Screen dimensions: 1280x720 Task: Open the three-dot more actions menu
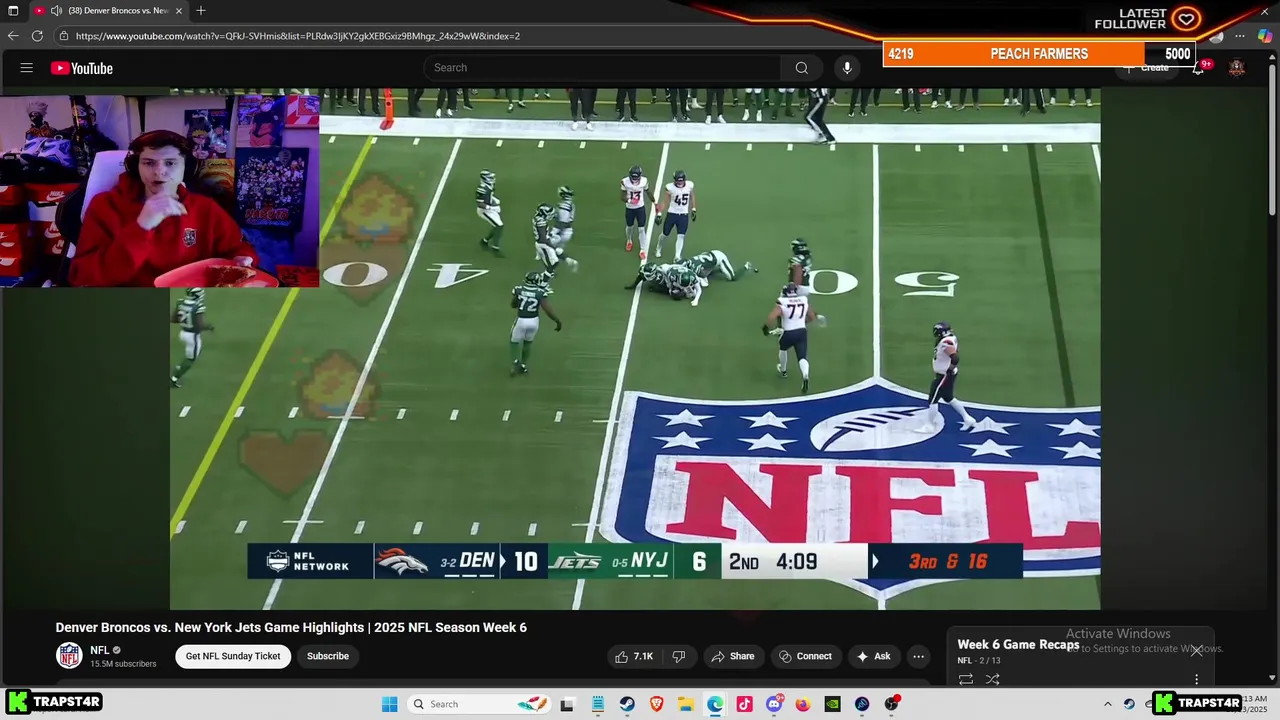pos(918,656)
